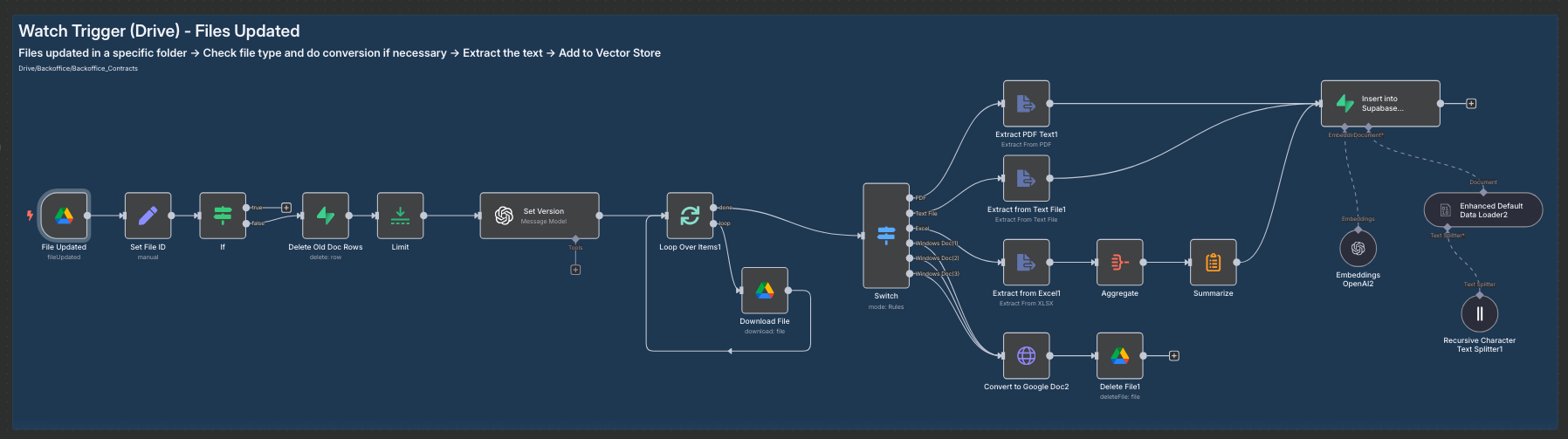The width and height of the screenshot is (1568, 439).
Task: Add node after Insert into Supabase
Action: point(1471,104)
